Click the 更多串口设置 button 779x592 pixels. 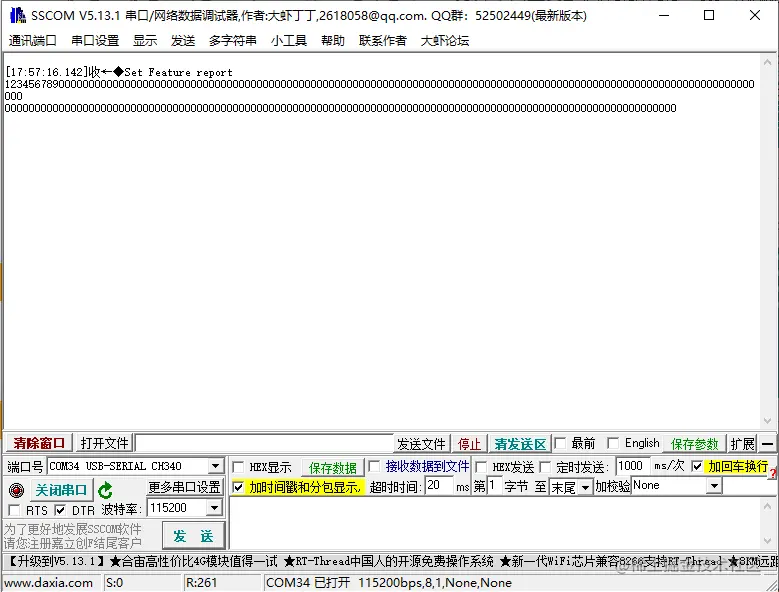[184, 487]
